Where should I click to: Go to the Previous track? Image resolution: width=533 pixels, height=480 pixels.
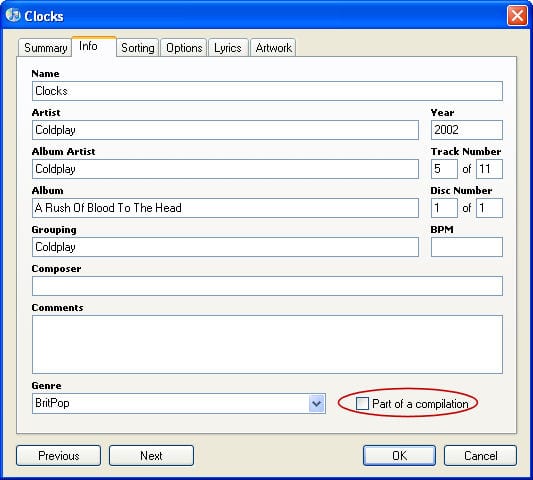click(x=58, y=456)
